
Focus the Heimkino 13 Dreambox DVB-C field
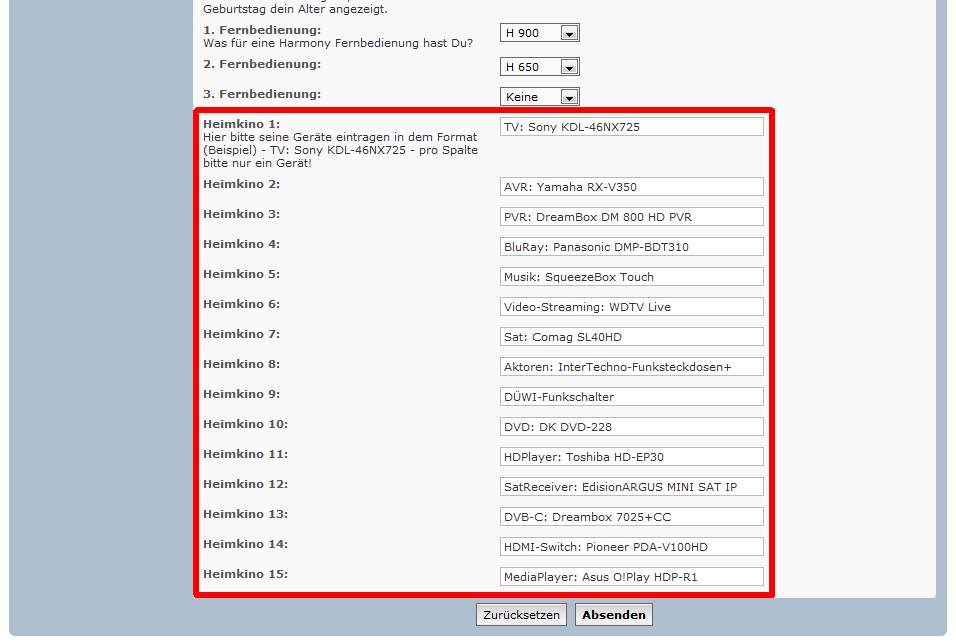tap(632, 517)
